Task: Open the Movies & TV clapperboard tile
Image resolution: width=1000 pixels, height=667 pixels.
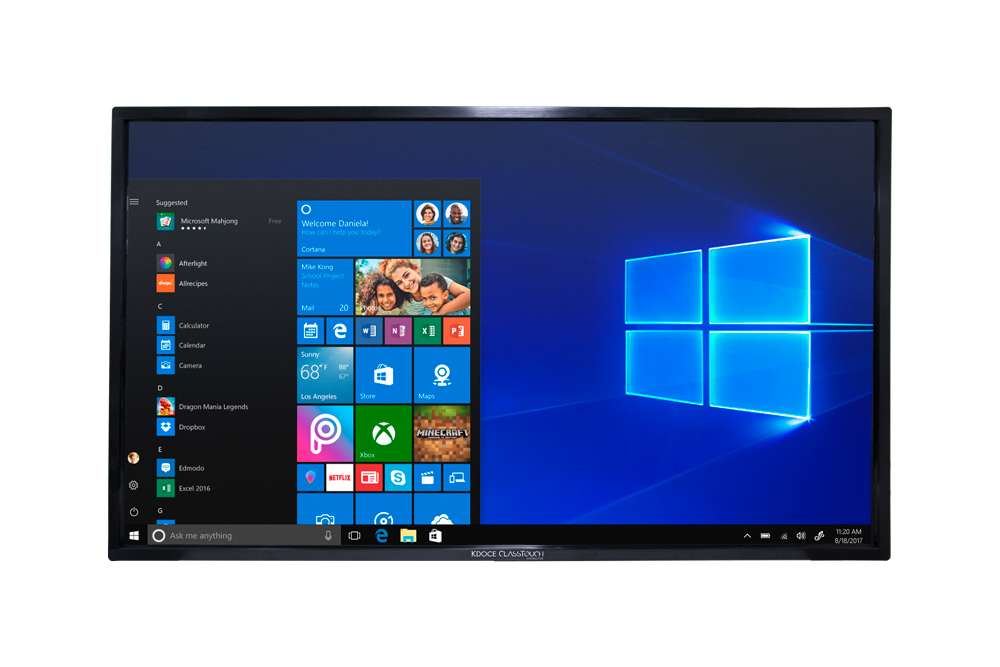Action: [x=427, y=478]
